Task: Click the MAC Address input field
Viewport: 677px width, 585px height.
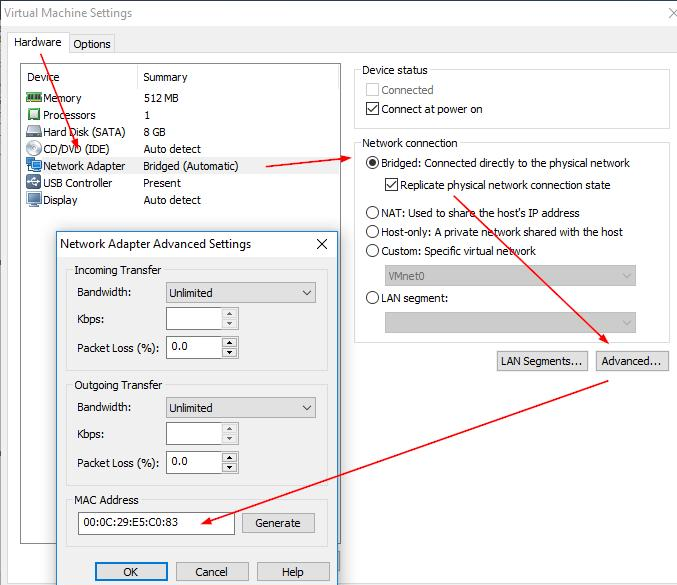Action: pyautogui.click(x=155, y=523)
